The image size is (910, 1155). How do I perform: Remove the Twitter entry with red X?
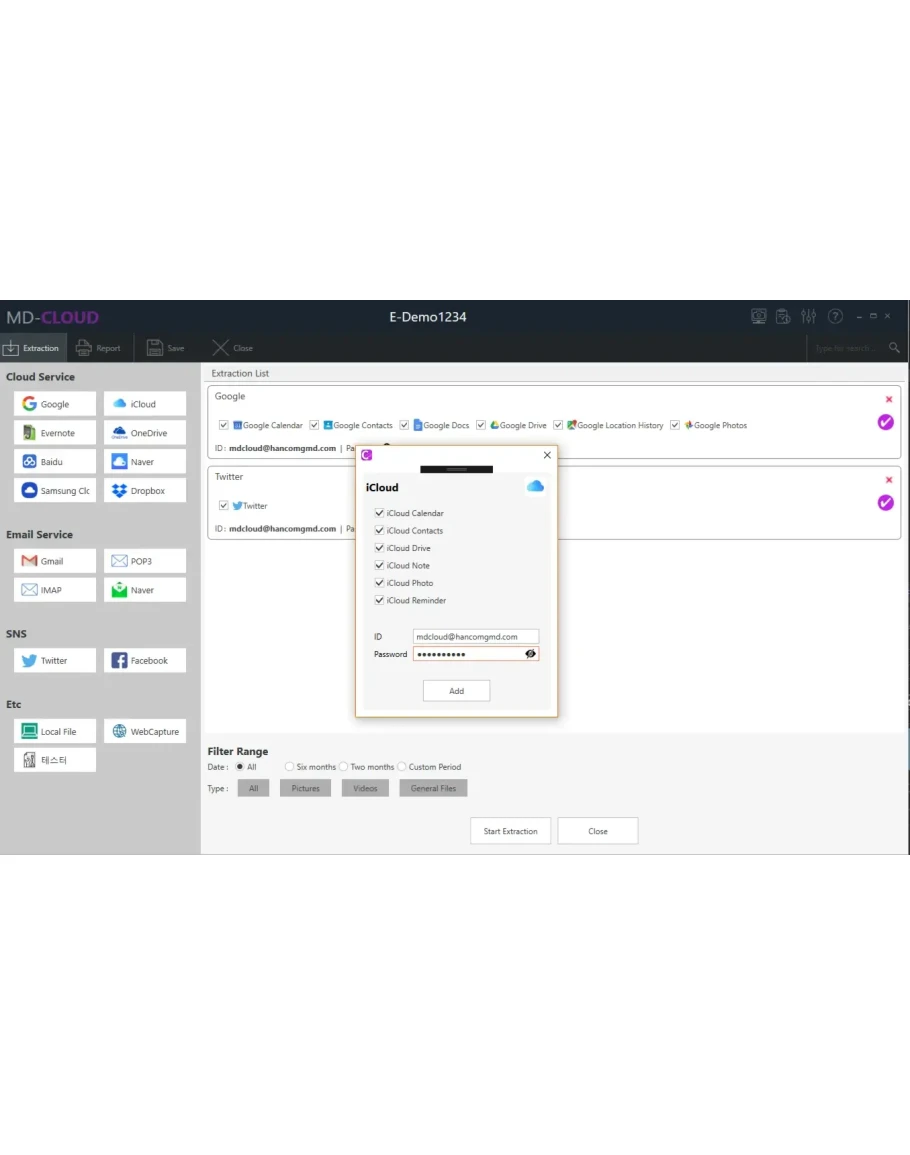click(889, 480)
